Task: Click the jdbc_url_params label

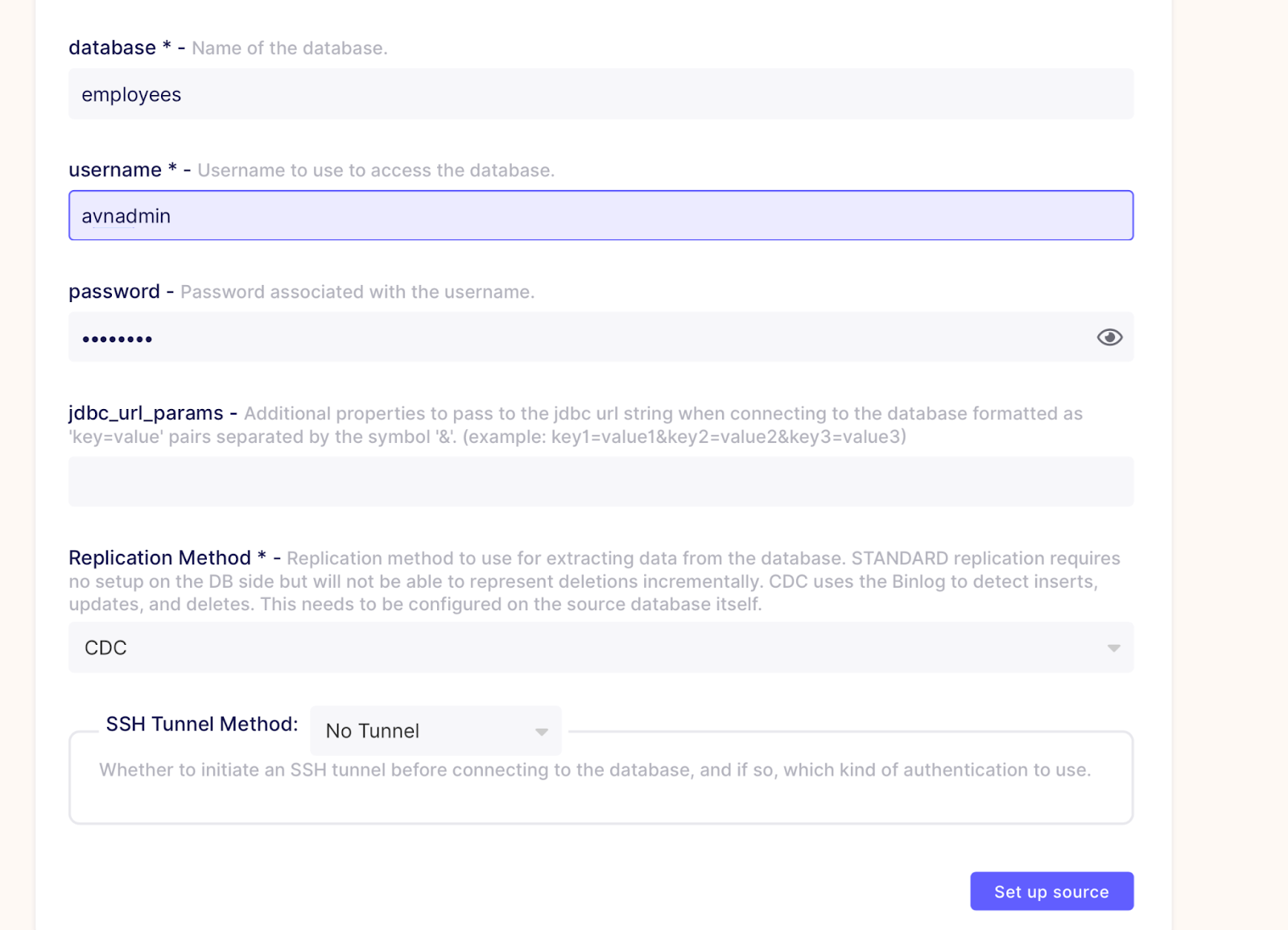Action: tap(146, 413)
